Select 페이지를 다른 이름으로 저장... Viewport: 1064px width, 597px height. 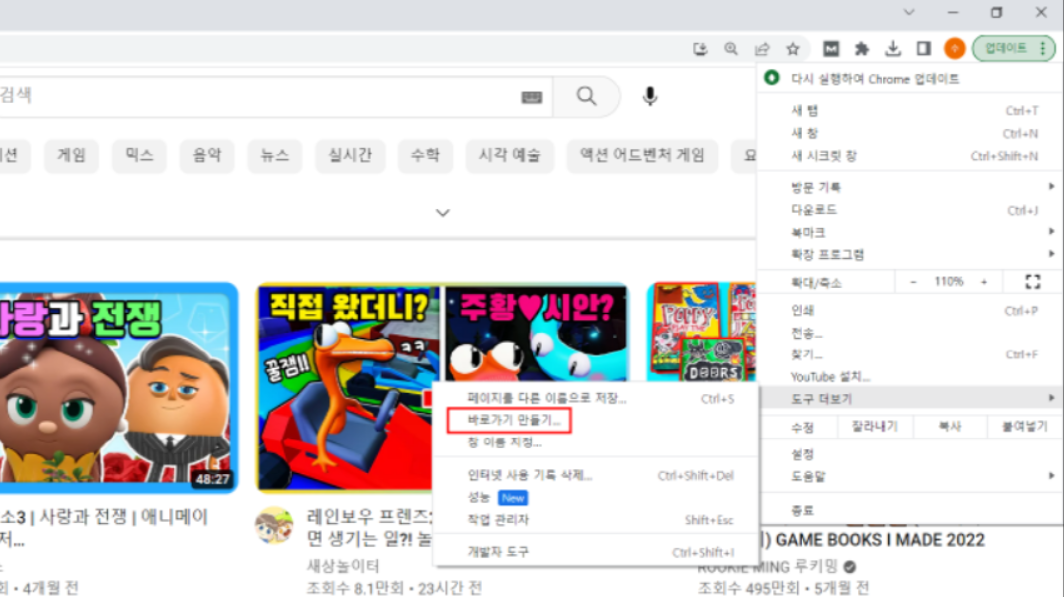point(595,398)
